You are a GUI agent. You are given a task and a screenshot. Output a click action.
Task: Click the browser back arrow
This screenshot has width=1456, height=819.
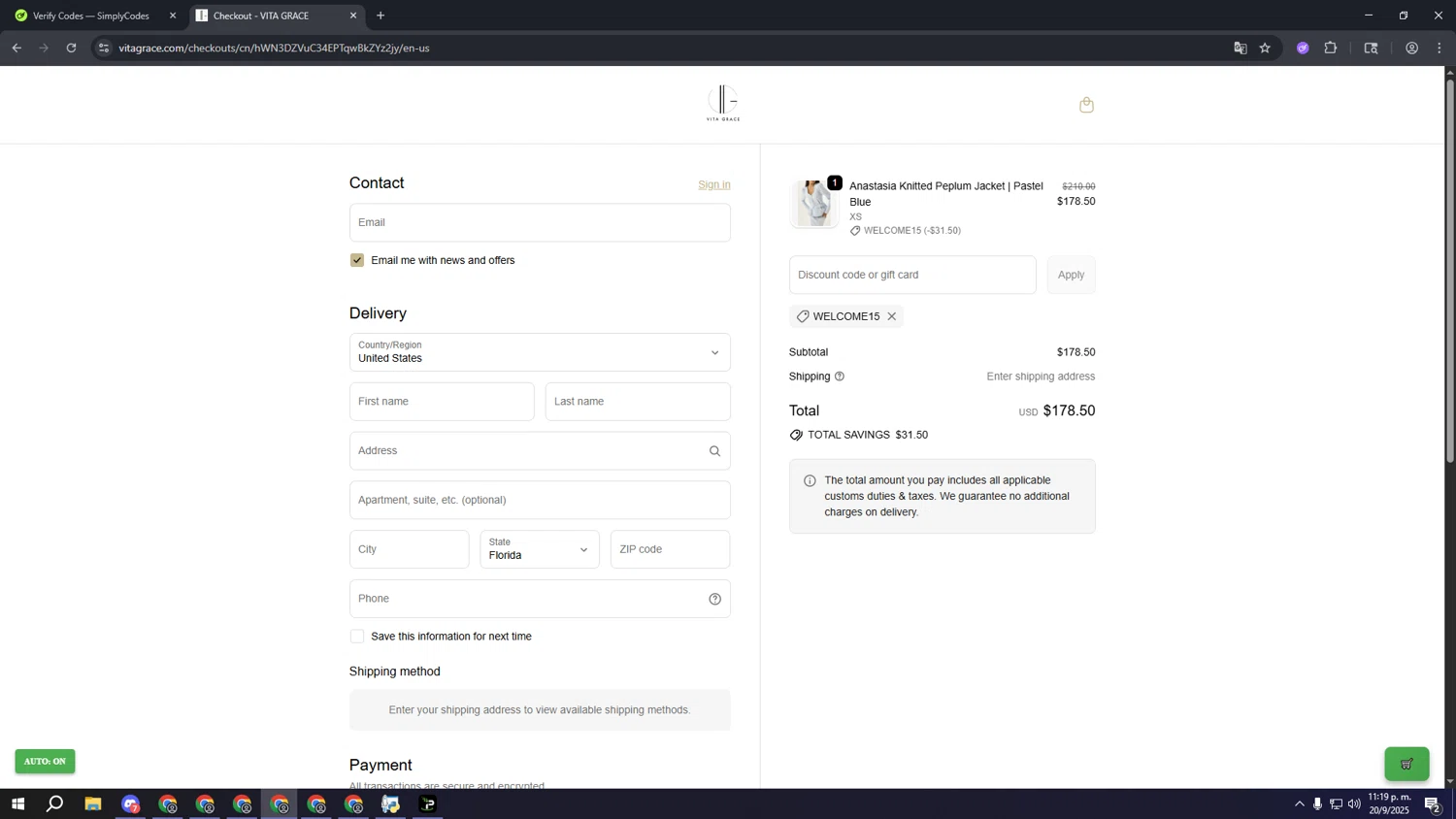click(x=17, y=48)
